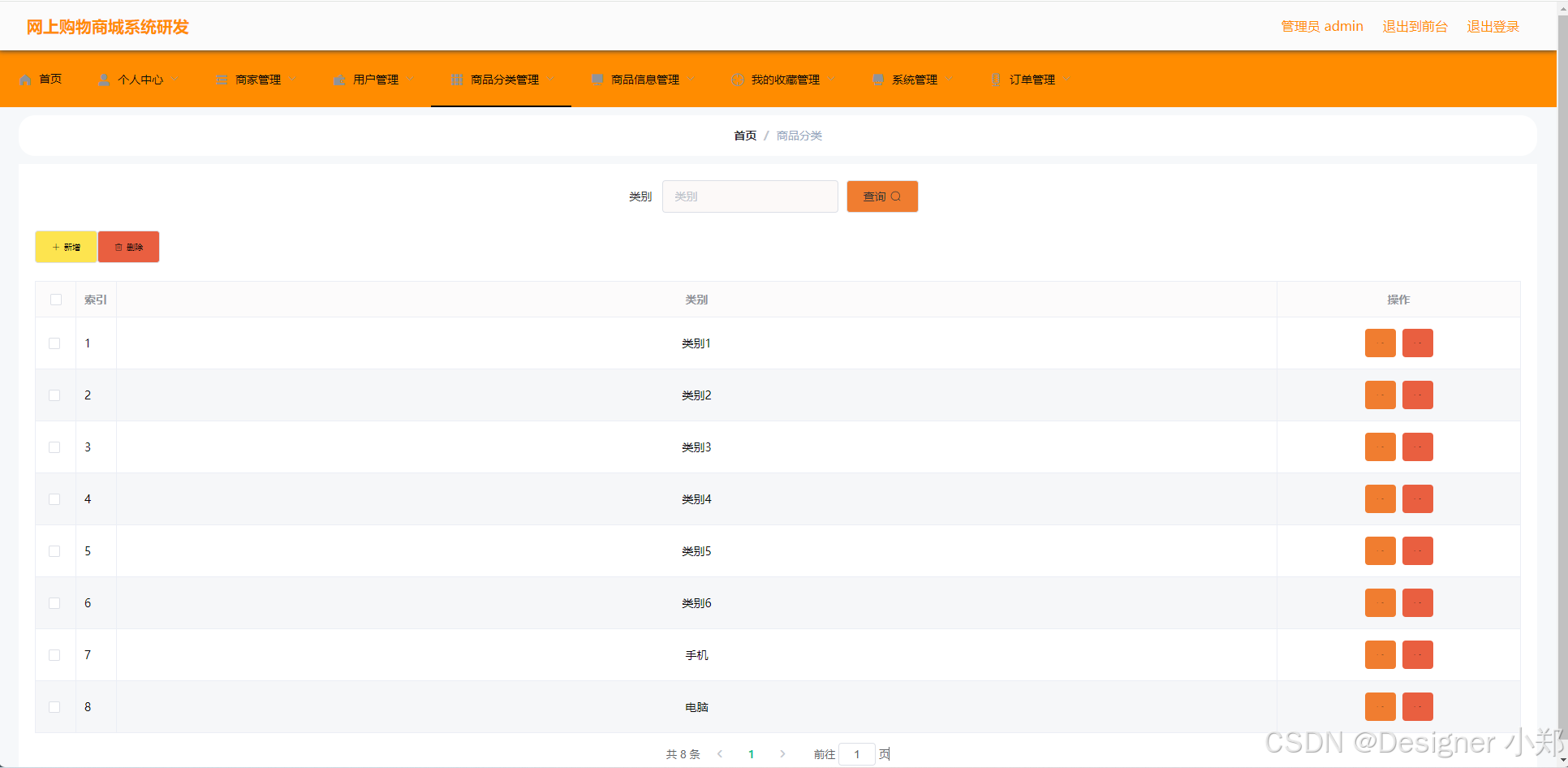This screenshot has width=1568, height=768.
Task: Click the orange action button in the 类别5 row
Action: click(1380, 550)
